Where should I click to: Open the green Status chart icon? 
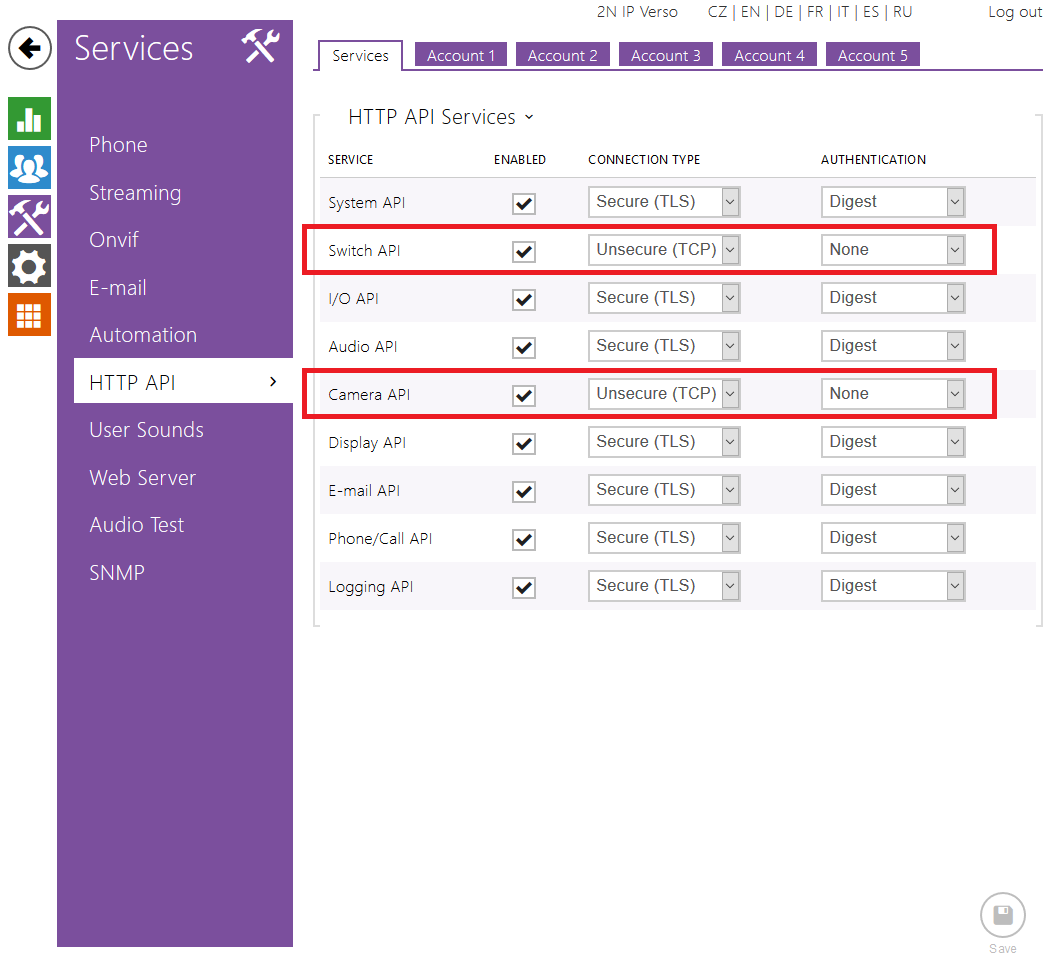tap(29, 118)
